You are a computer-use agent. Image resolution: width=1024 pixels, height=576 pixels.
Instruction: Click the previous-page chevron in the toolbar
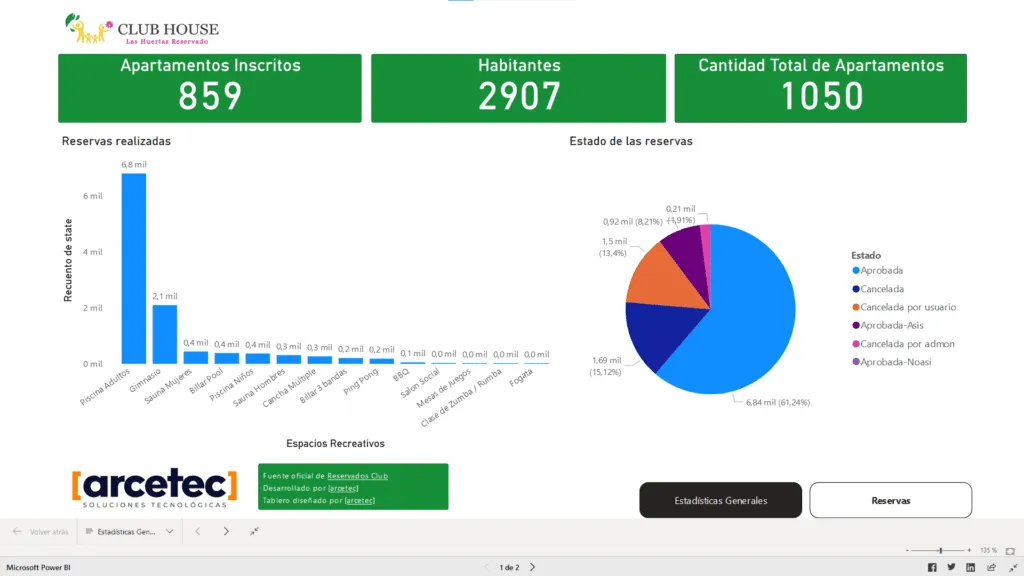point(198,531)
